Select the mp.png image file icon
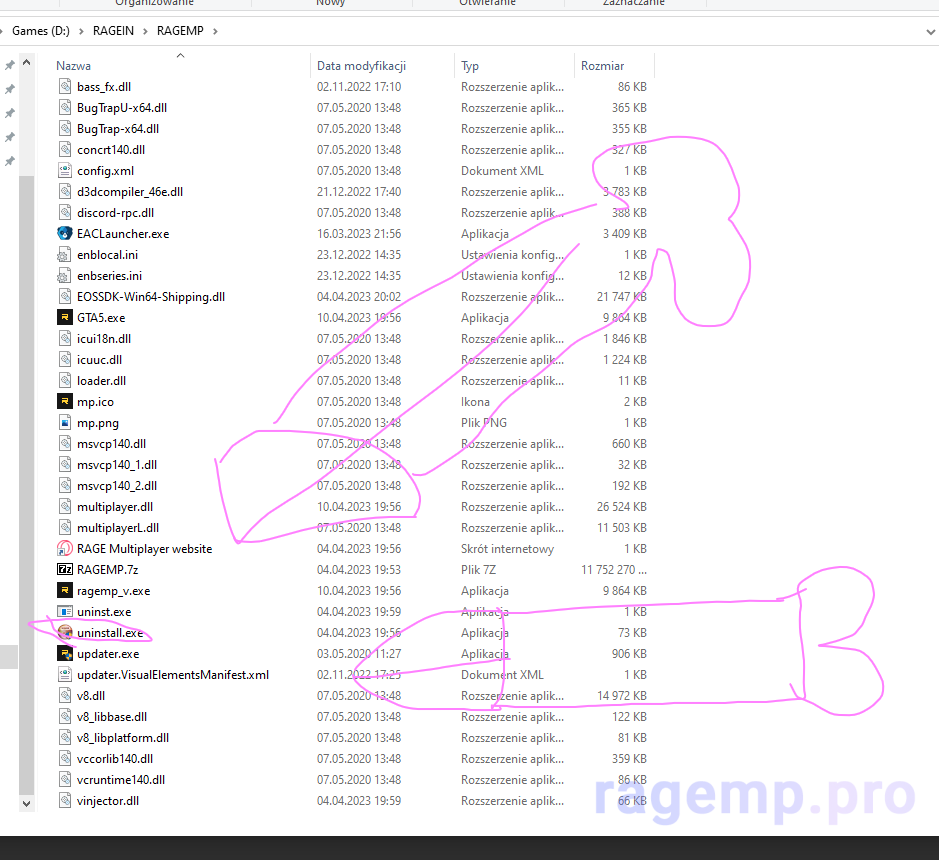This screenshot has width=939, height=860. click(x=66, y=423)
